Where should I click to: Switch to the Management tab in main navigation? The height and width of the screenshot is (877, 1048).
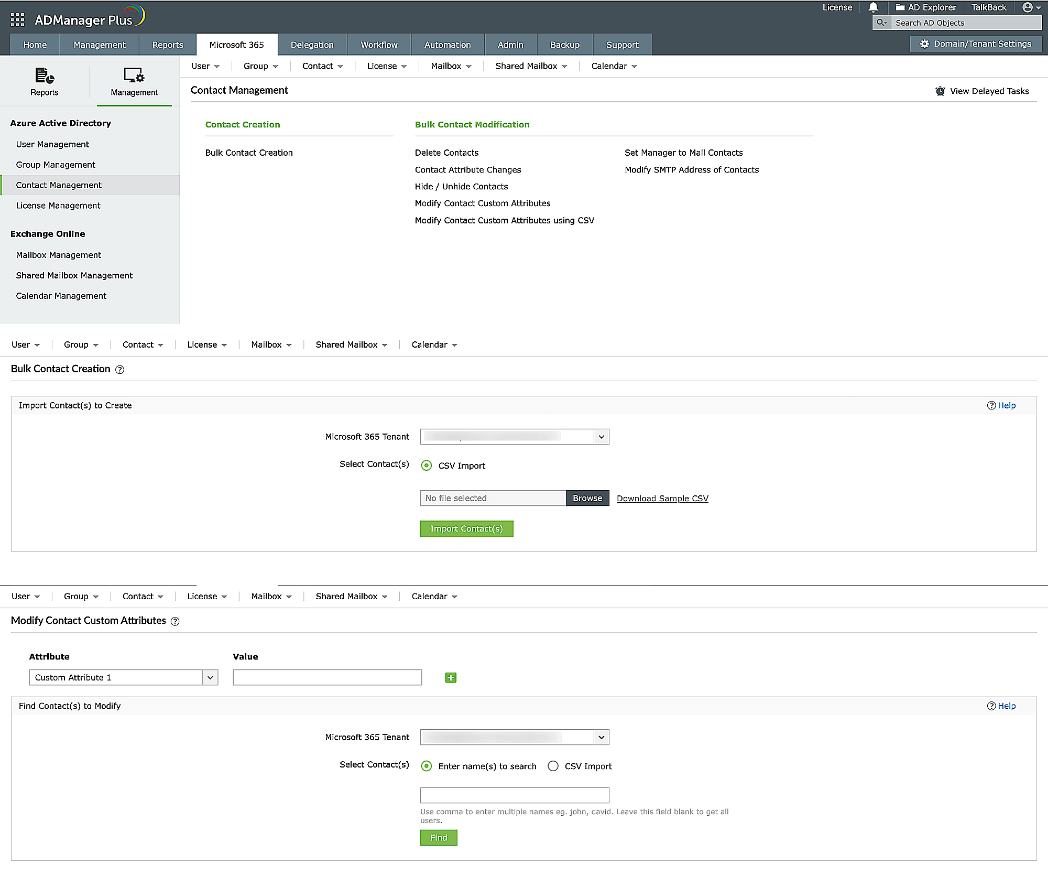pyautogui.click(x=100, y=45)
